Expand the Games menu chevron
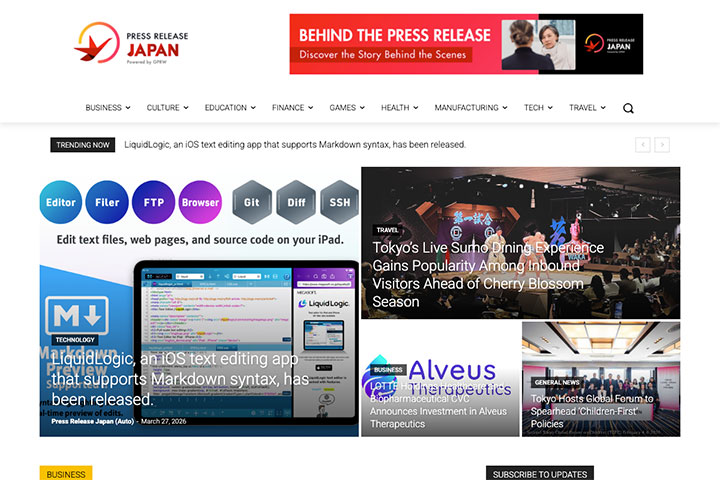 (362, 107)
